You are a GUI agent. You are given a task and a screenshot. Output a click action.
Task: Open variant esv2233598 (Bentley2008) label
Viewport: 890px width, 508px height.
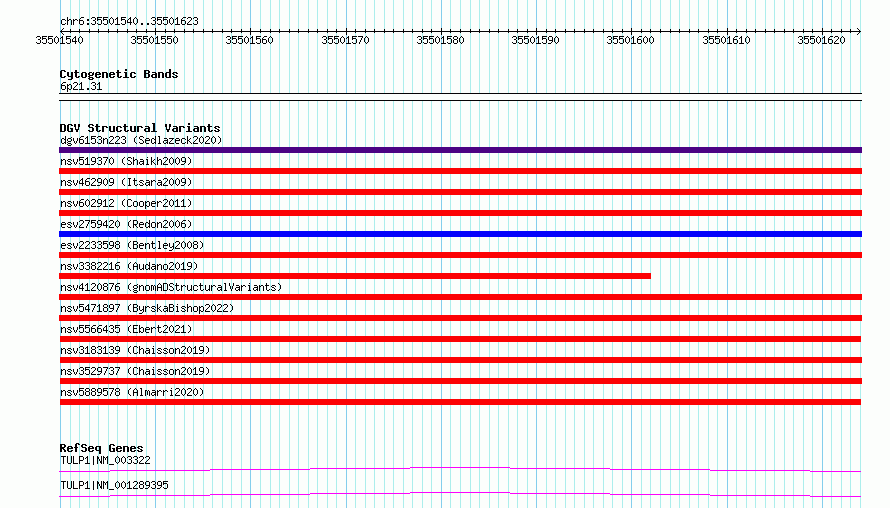click(132, 245)
